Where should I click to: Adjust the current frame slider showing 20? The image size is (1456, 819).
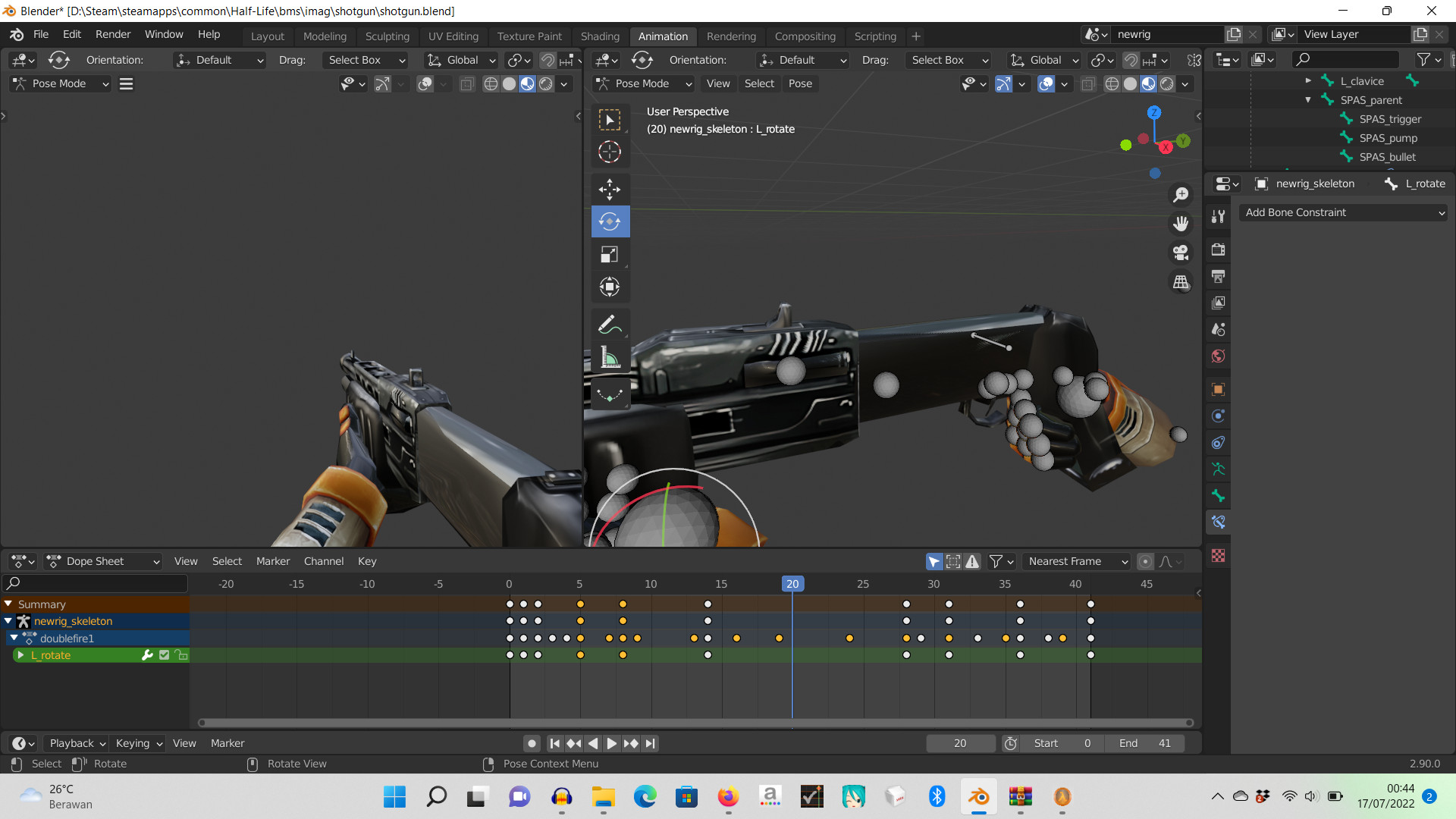(961, 743)
